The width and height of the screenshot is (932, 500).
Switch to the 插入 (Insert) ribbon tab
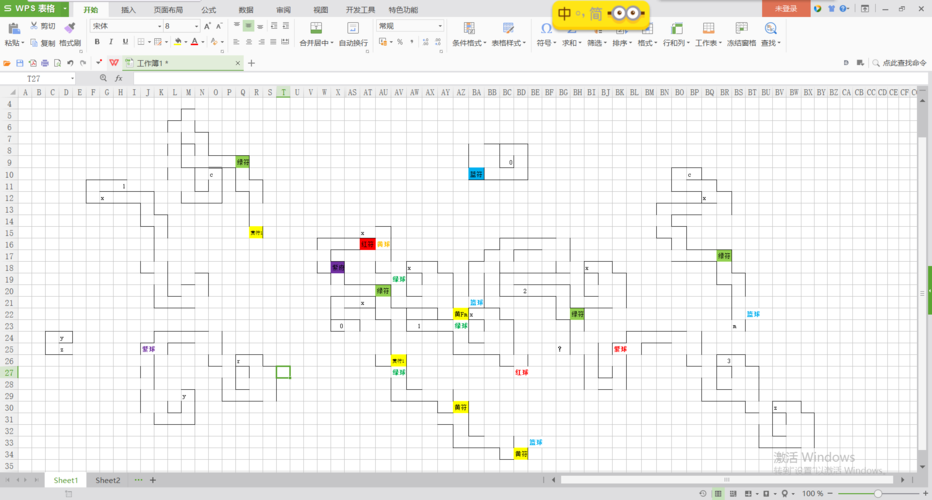click(128, 9)
